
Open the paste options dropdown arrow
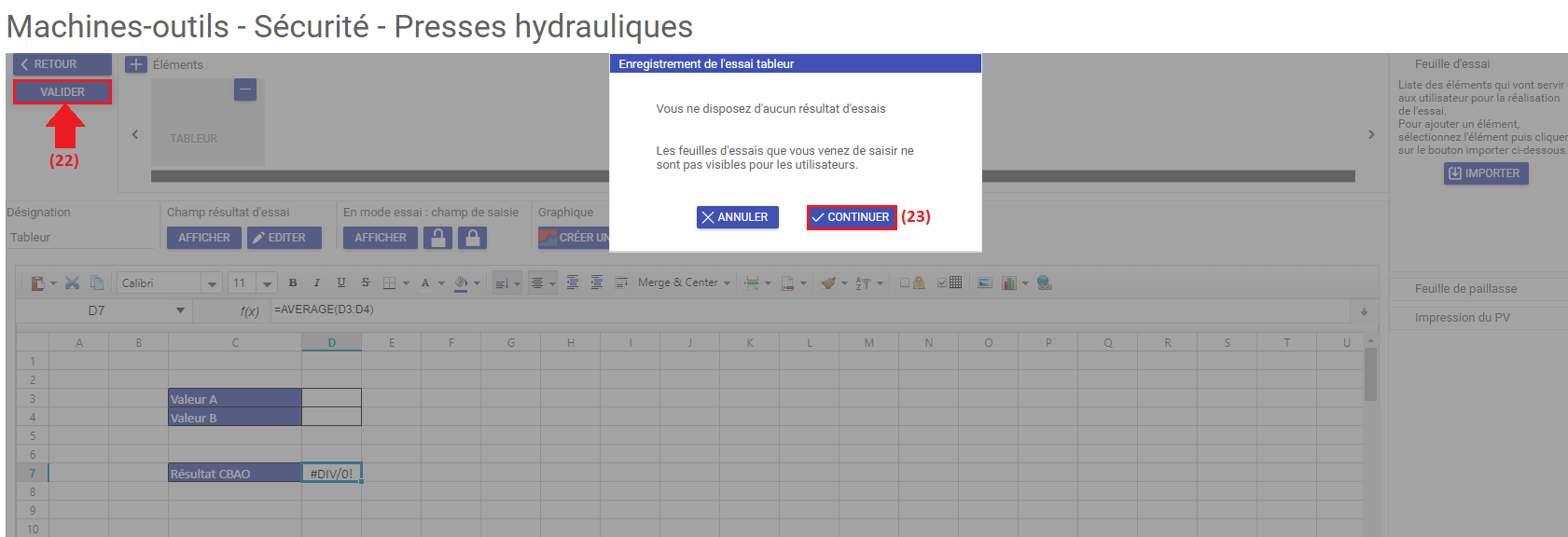53,283
